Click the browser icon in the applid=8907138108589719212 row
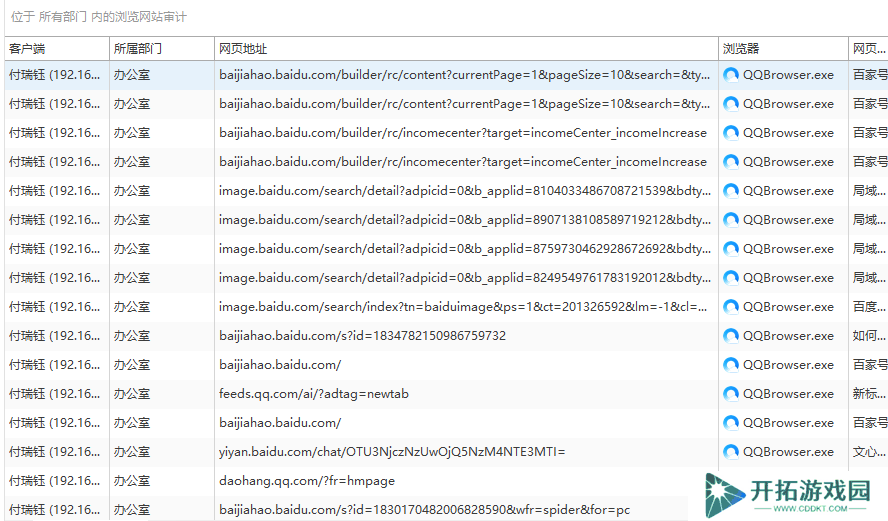888x521 pixels. point(731,220)
